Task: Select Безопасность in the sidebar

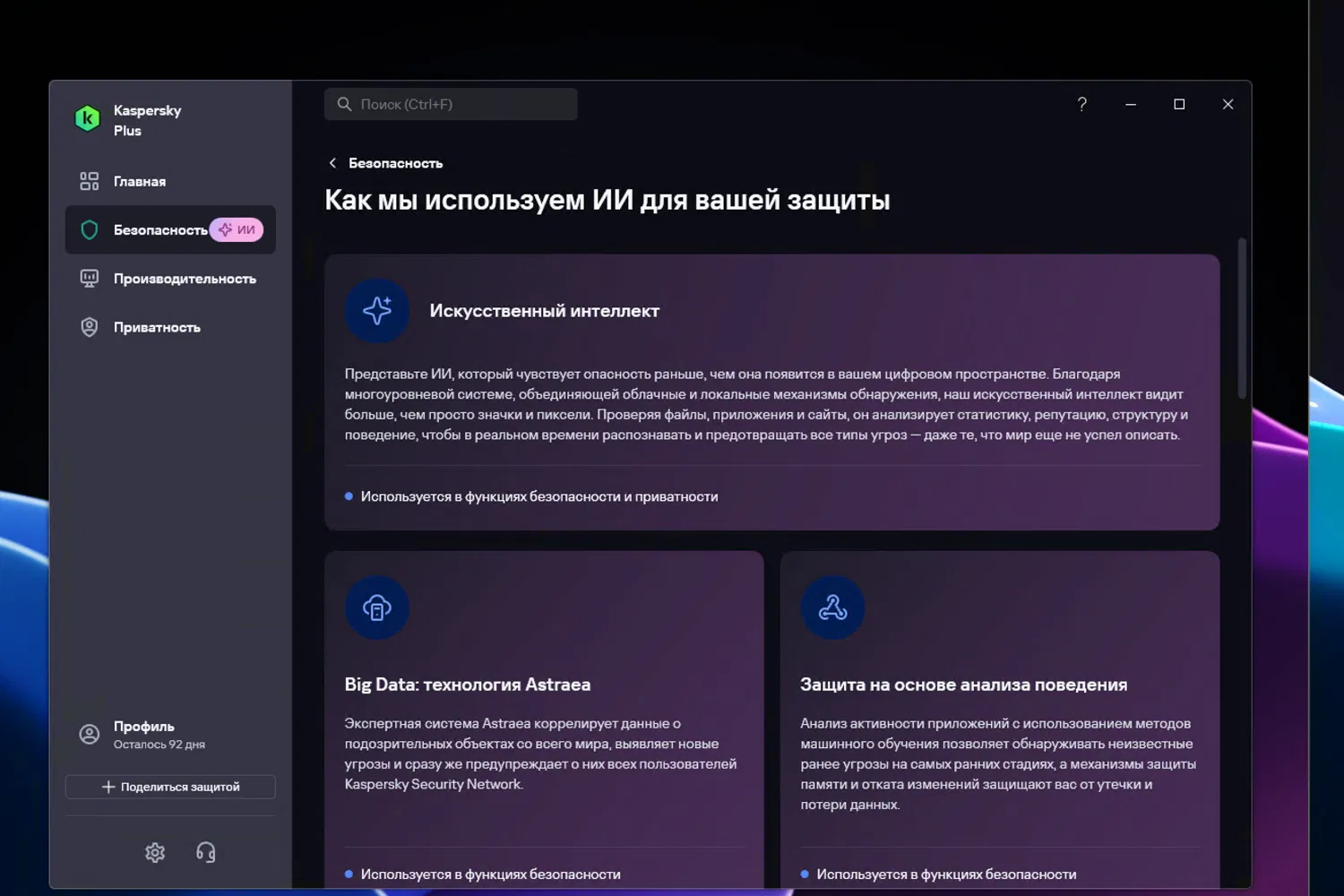Action: 170,230
